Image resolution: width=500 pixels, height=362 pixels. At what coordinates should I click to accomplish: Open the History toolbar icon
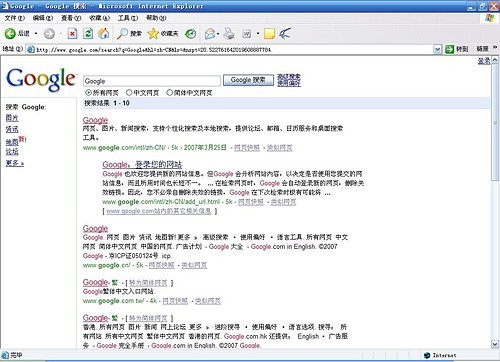[x=191, y=33]
